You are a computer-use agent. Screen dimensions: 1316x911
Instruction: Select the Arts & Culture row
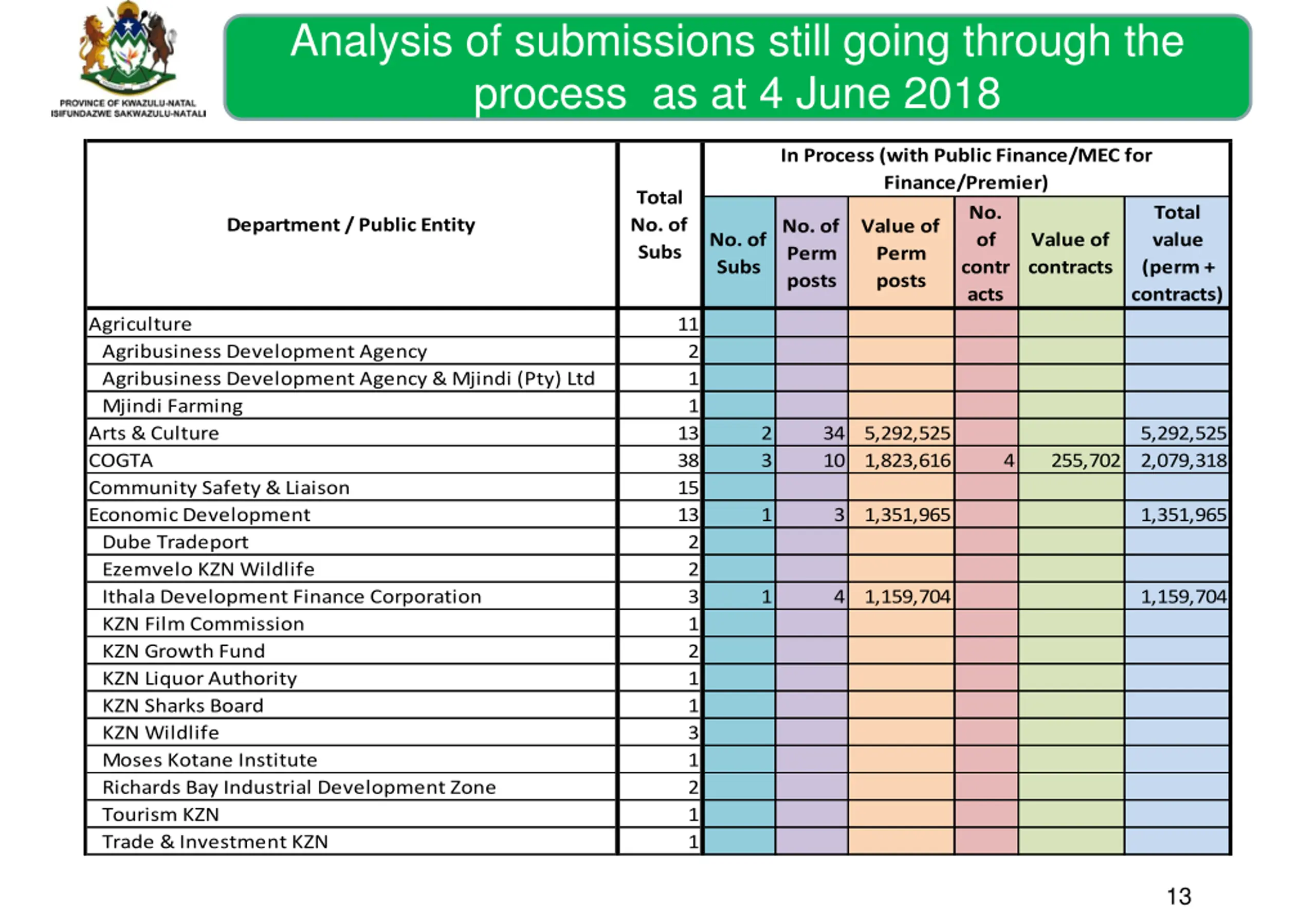coord(657,433)
